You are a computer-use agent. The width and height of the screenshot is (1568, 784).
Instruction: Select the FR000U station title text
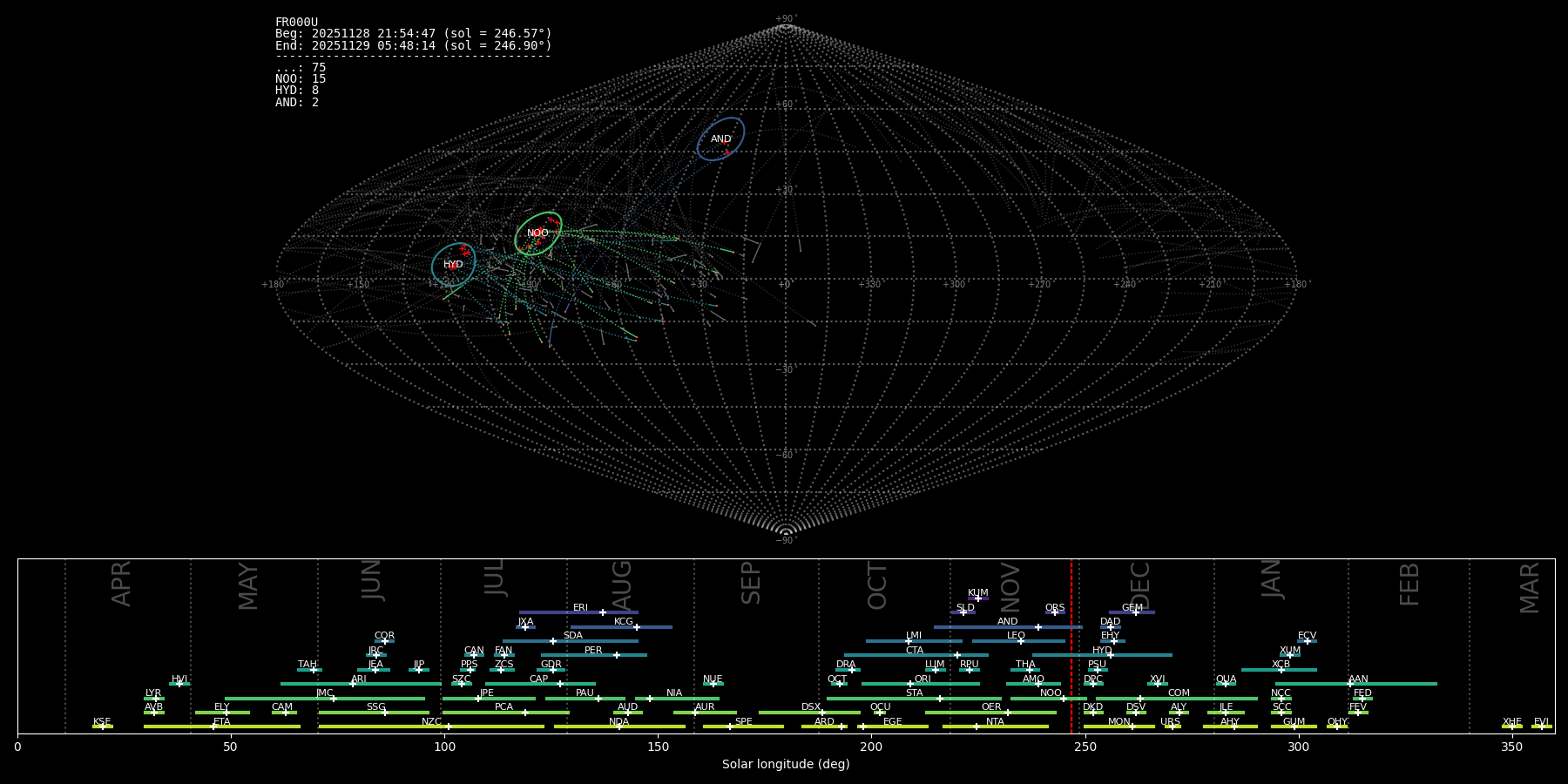(297, 23)
